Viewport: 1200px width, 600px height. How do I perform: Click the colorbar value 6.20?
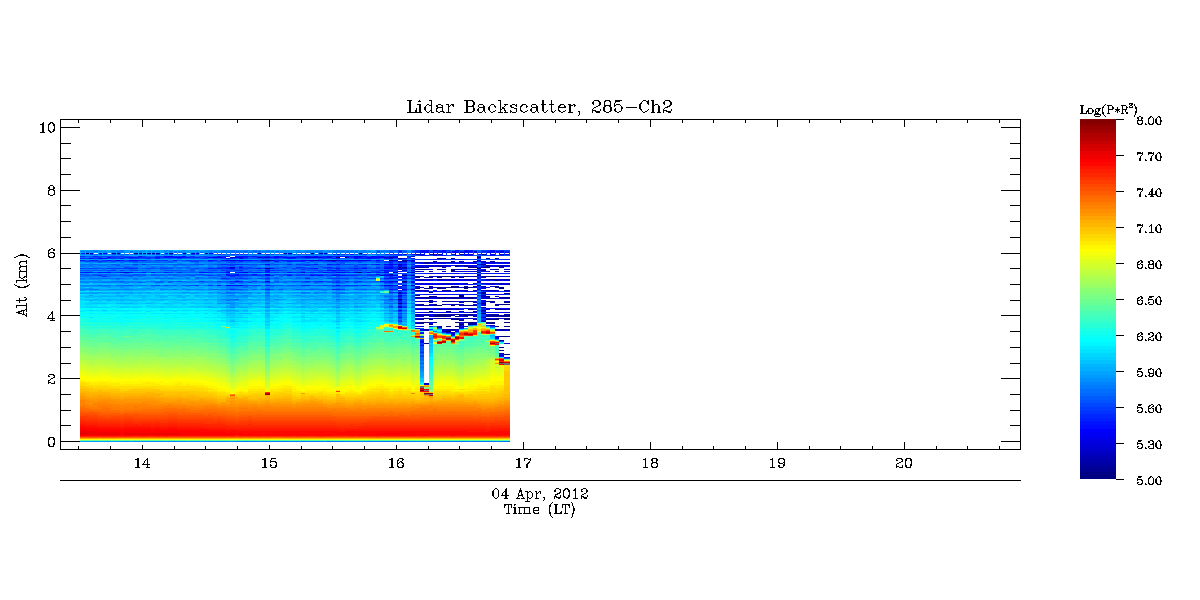point(1149,337)
